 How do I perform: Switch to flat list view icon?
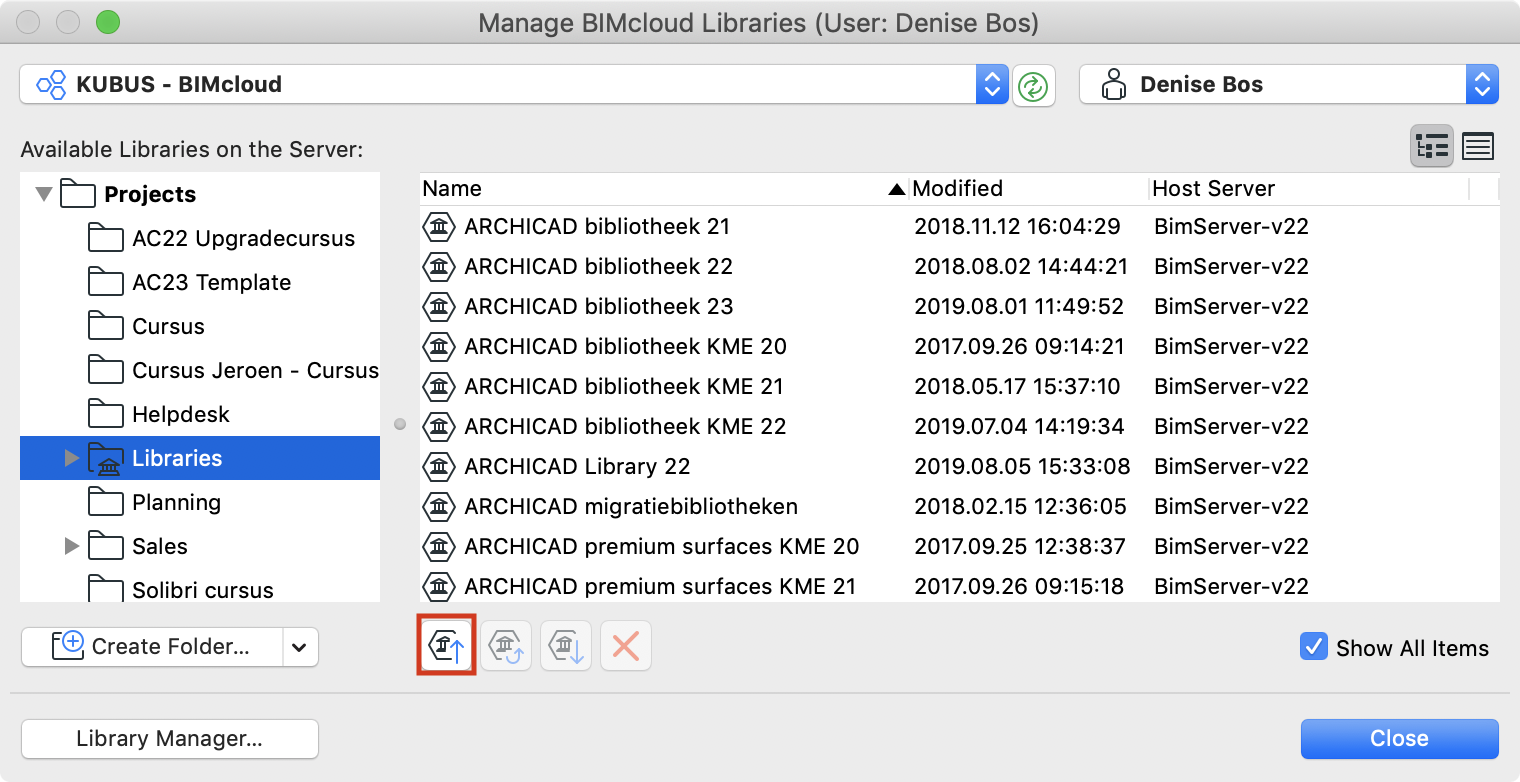[x=1477, y=147]
